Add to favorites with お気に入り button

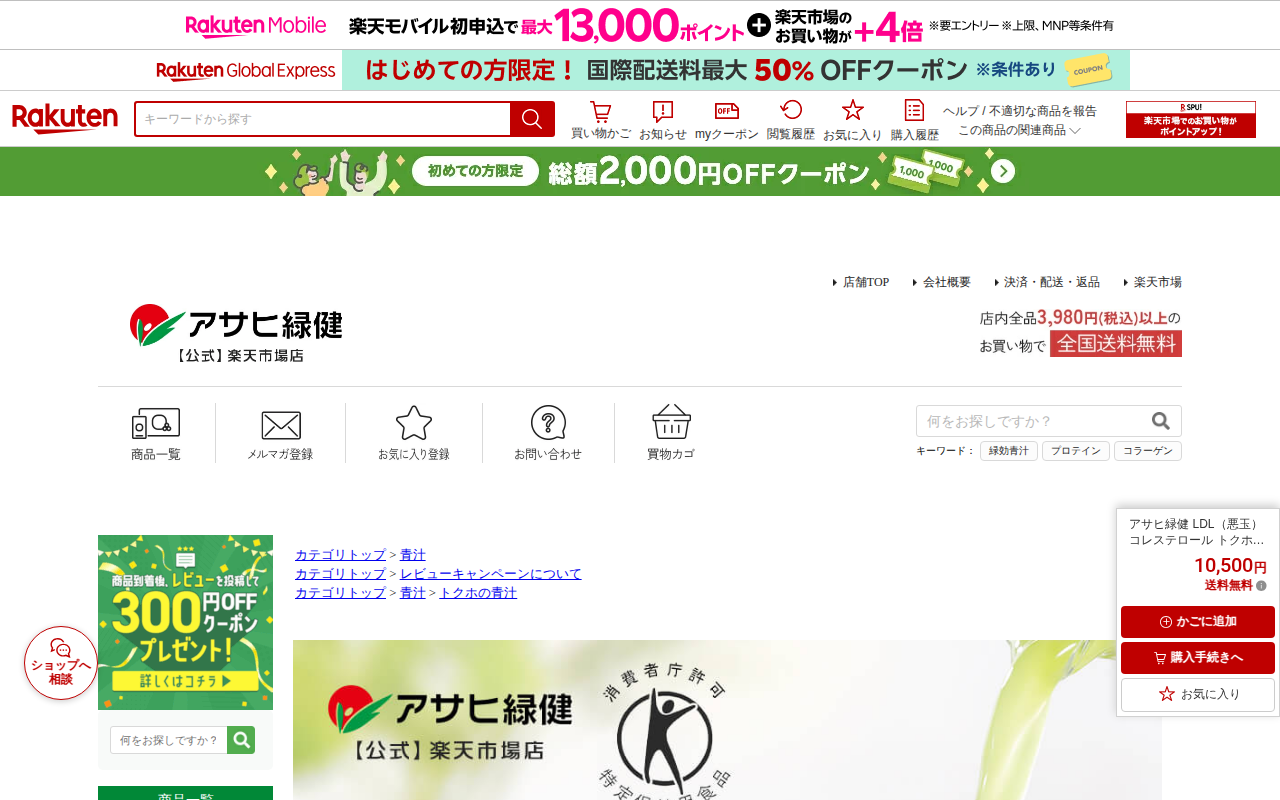tap(1198, 694)
